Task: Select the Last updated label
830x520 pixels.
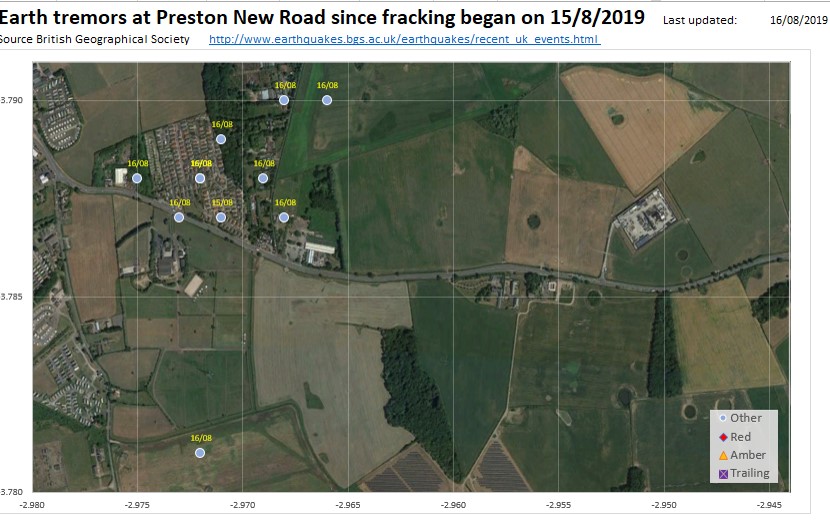Action: (x=700, y=20)
